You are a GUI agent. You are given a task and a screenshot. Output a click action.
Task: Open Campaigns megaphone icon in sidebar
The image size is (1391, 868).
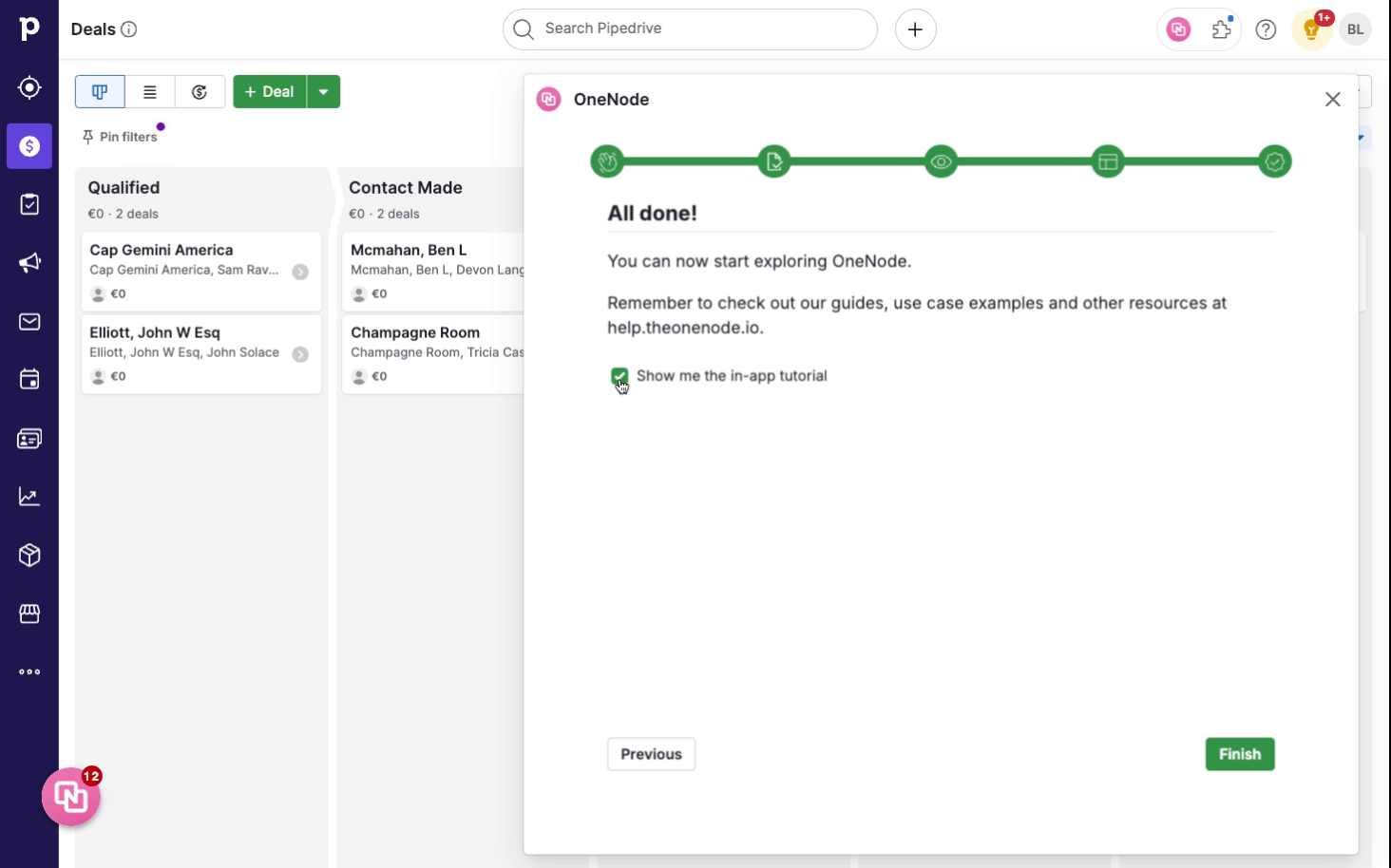tap(29, 263)
